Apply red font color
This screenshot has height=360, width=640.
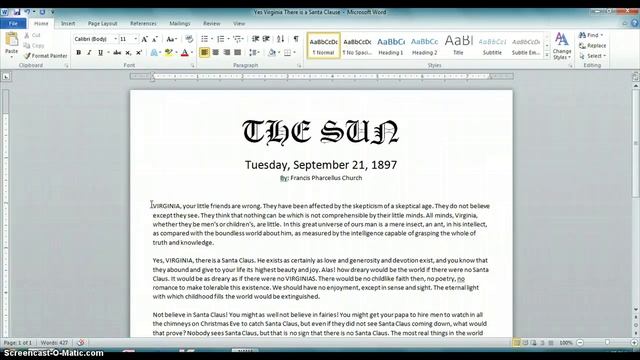click(x=184, y=53)
